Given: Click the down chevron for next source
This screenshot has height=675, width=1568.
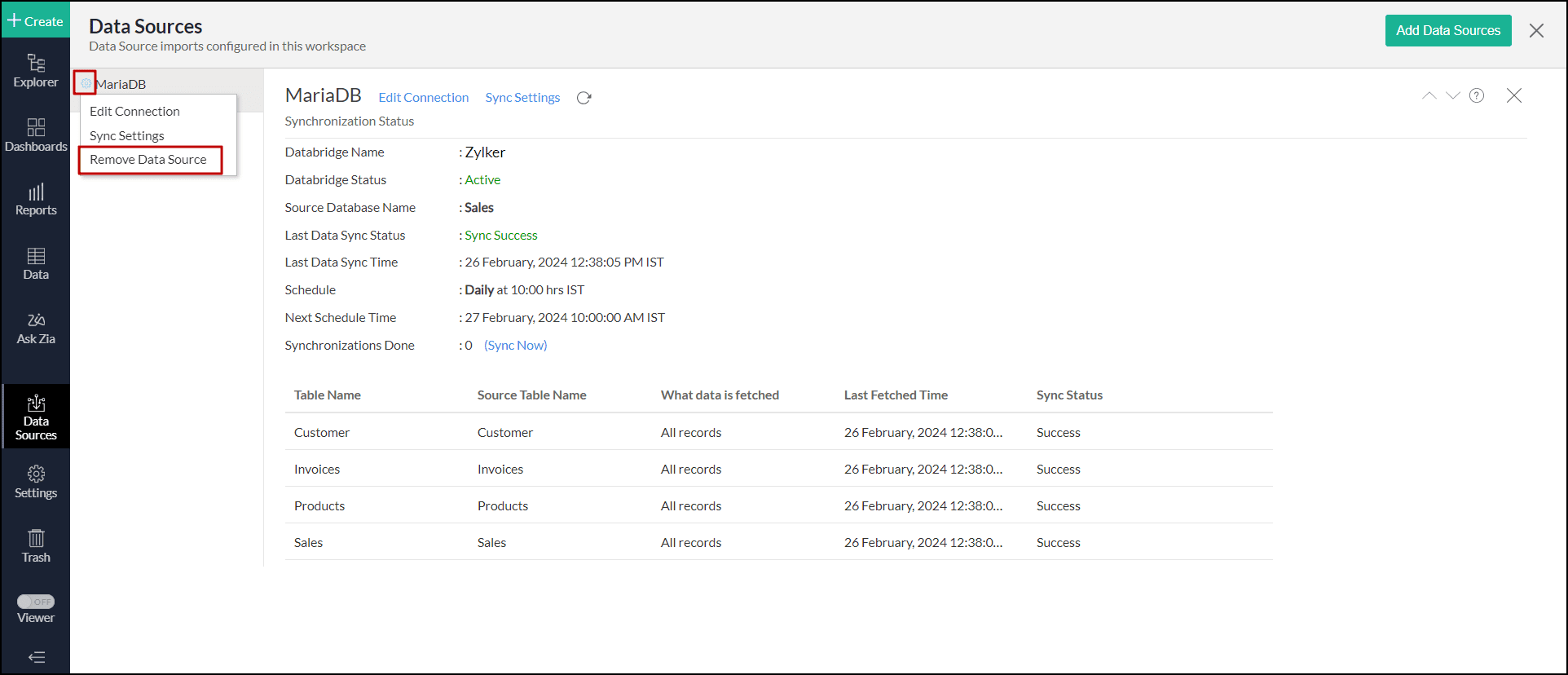Looking at the screenshot, I should coord(1452,95).
